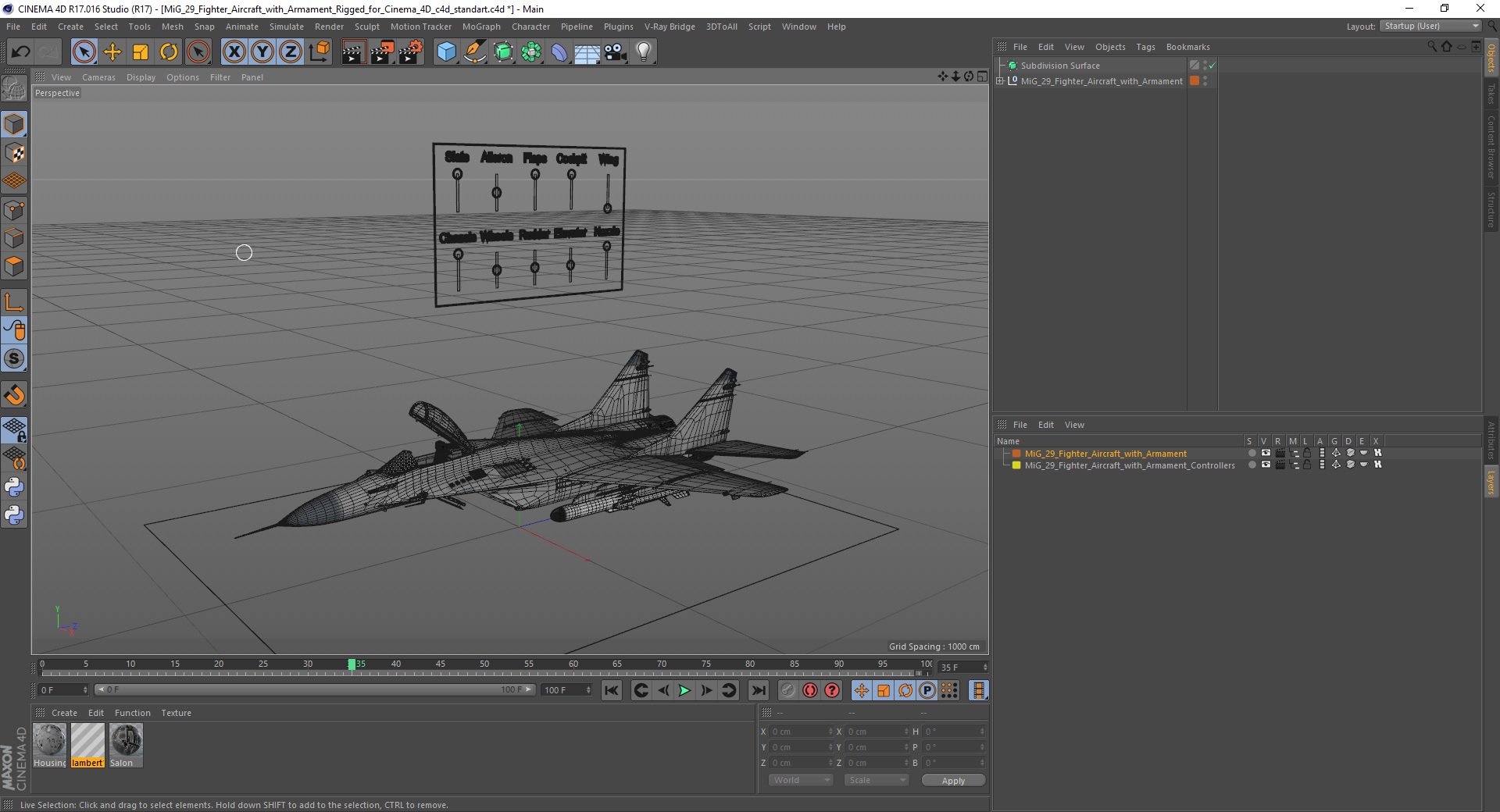Select Subdivision Surface object row
Screen dimensions: 1500x812
point(1059,66)
